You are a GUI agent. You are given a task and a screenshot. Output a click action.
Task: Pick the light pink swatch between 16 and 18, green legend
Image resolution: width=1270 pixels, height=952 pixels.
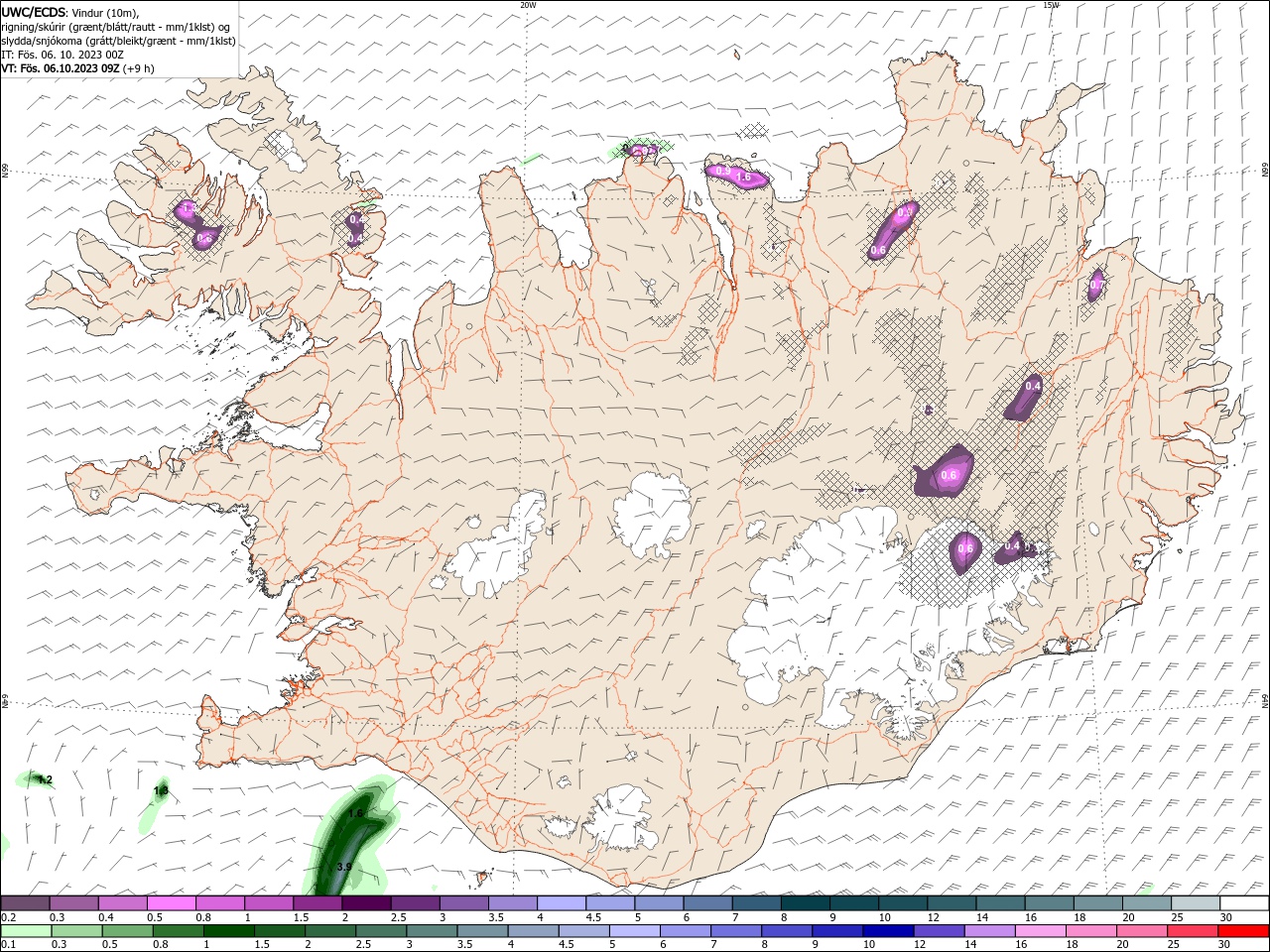[1040, 931]
